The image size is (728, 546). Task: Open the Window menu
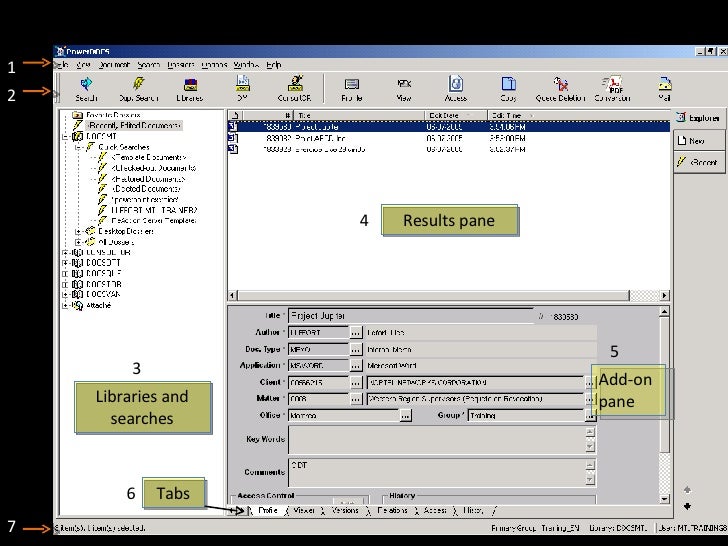coord(246,65)
